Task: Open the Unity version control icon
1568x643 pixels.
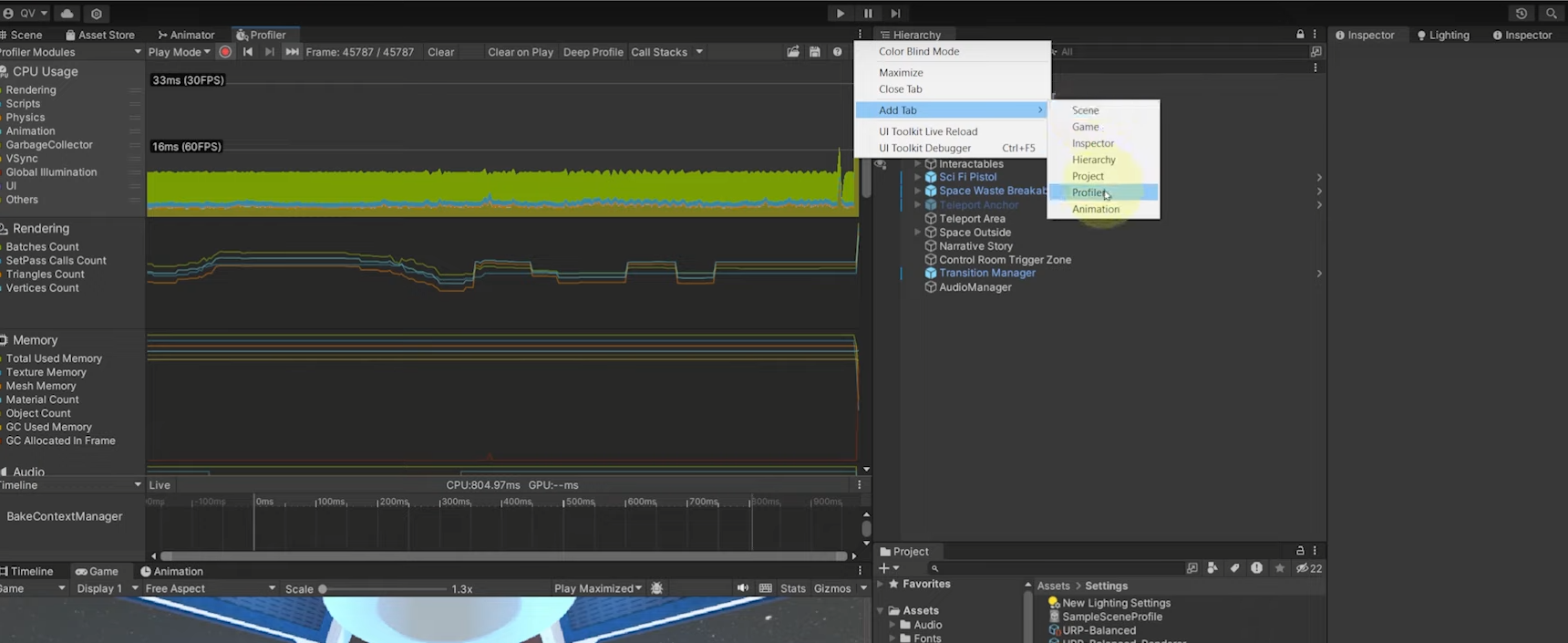Action: [97, 14]
